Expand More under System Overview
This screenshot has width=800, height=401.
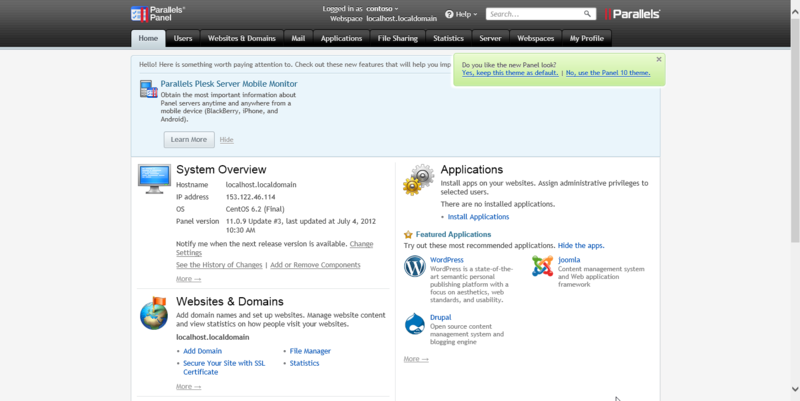point(188,279)
